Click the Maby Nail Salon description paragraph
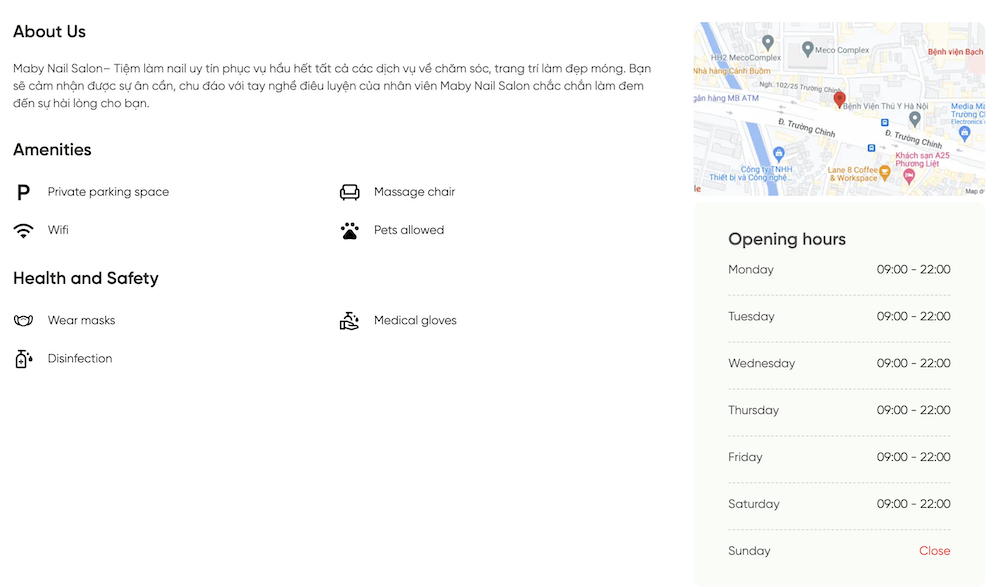The height and width of the screenshot is (587, 1000). pos(332,85)
